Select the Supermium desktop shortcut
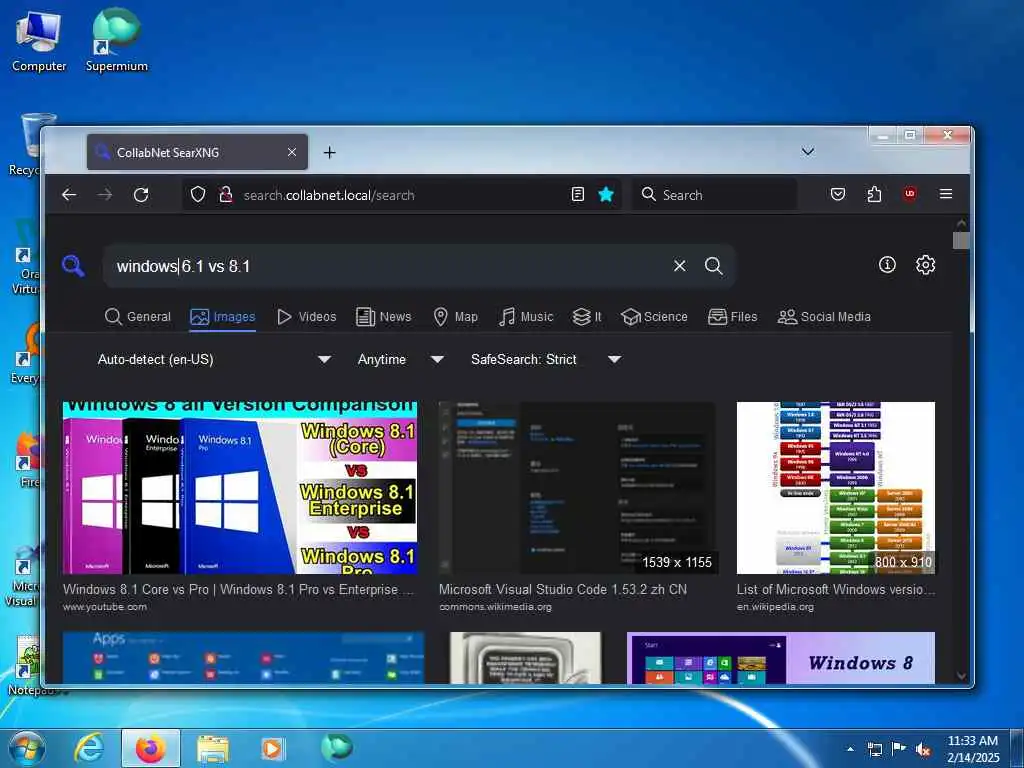 (116, 40)
